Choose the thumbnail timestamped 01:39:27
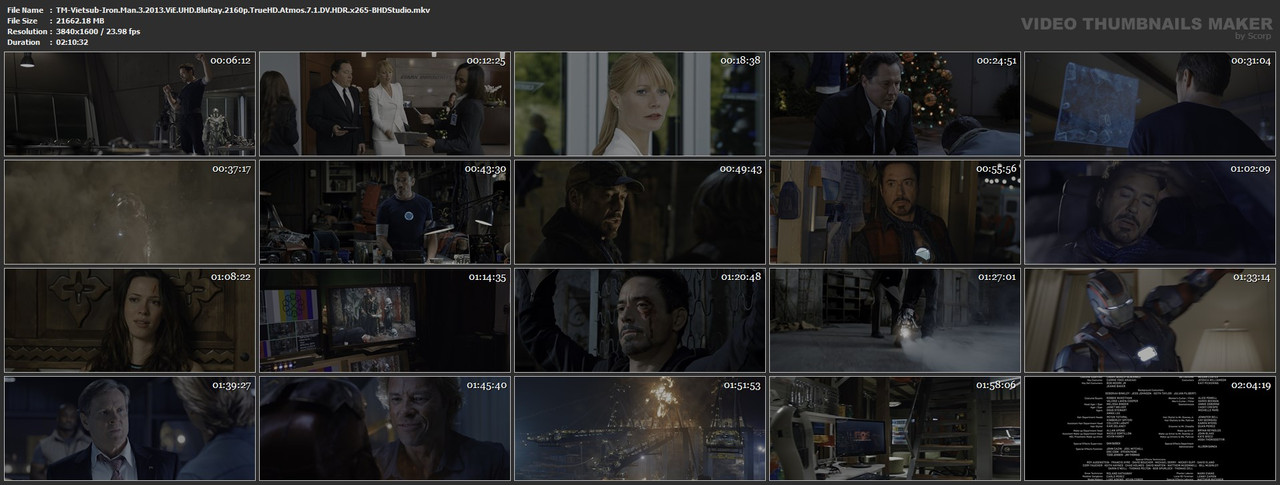The image size is (1280, 485). [129, 427]
